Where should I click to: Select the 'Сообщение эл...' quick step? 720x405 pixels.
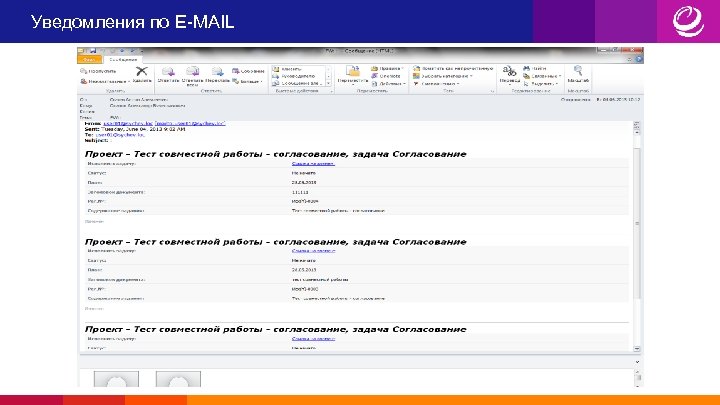(297, 84)
